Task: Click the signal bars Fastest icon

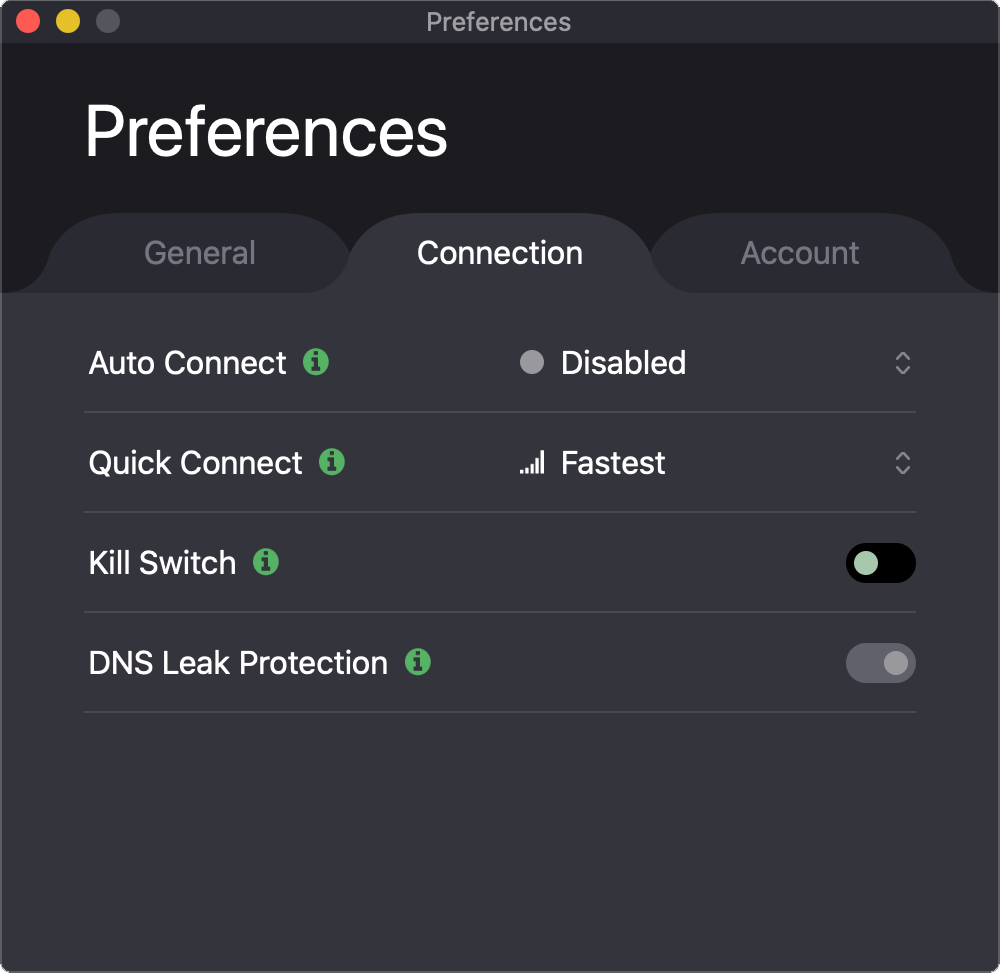Action: [x=532, y=462]
